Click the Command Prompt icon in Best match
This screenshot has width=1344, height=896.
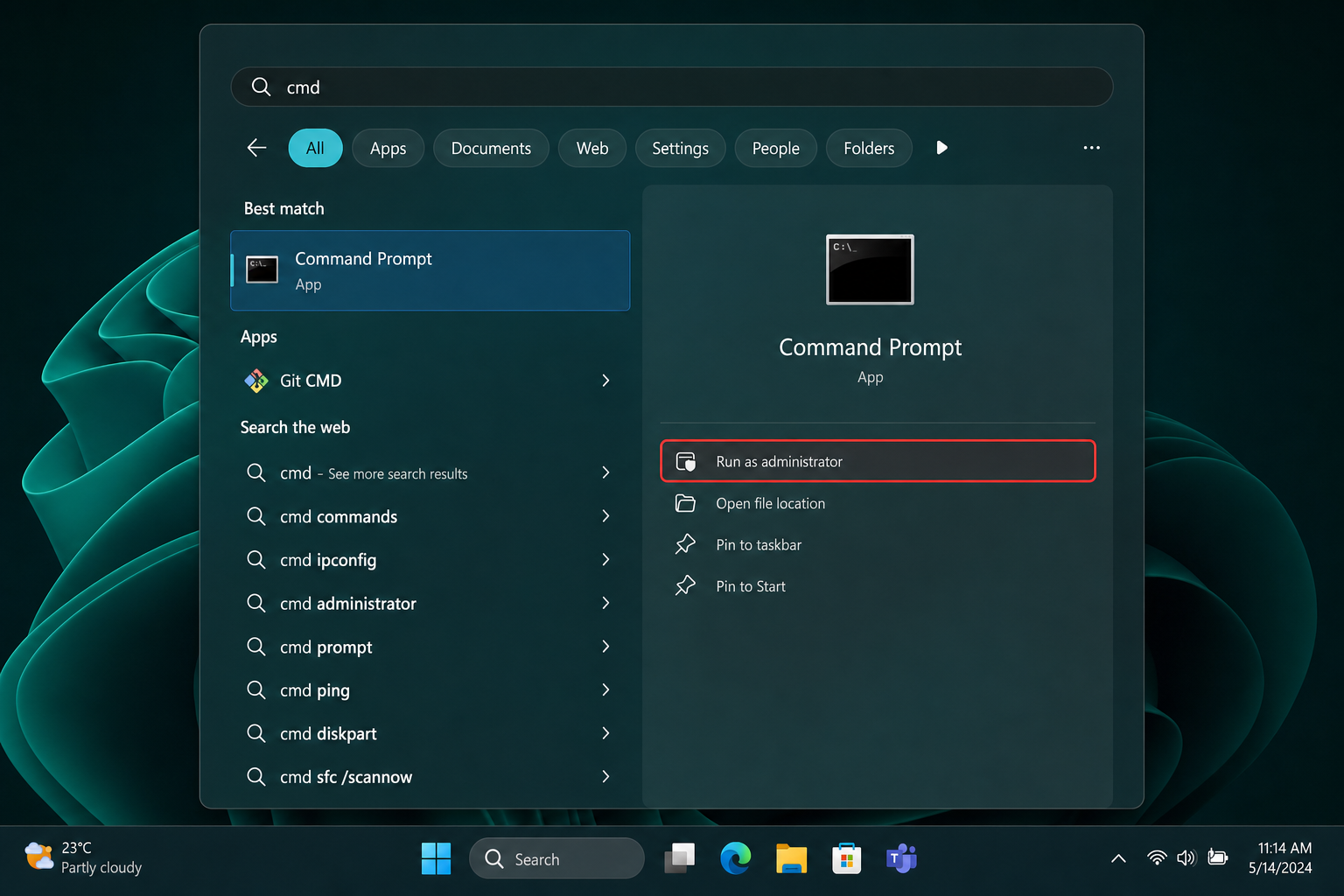[262, 270]
